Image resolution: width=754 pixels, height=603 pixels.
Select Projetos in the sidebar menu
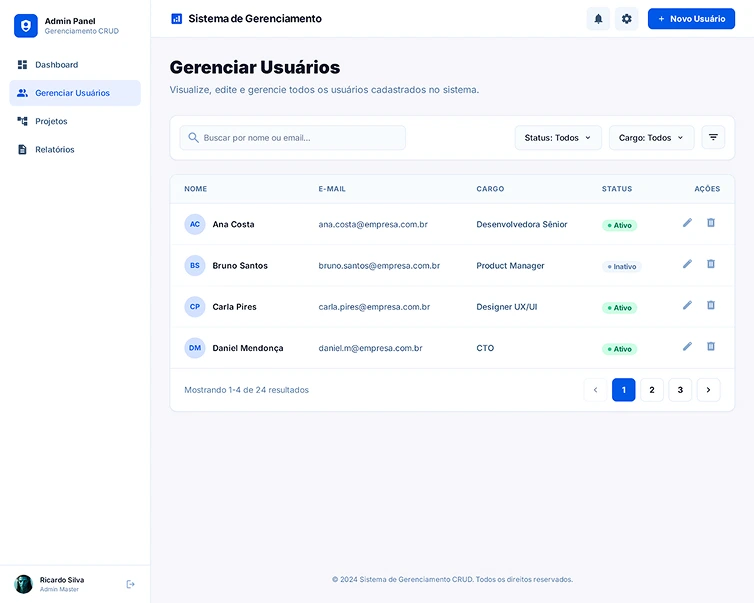(51, 121)
